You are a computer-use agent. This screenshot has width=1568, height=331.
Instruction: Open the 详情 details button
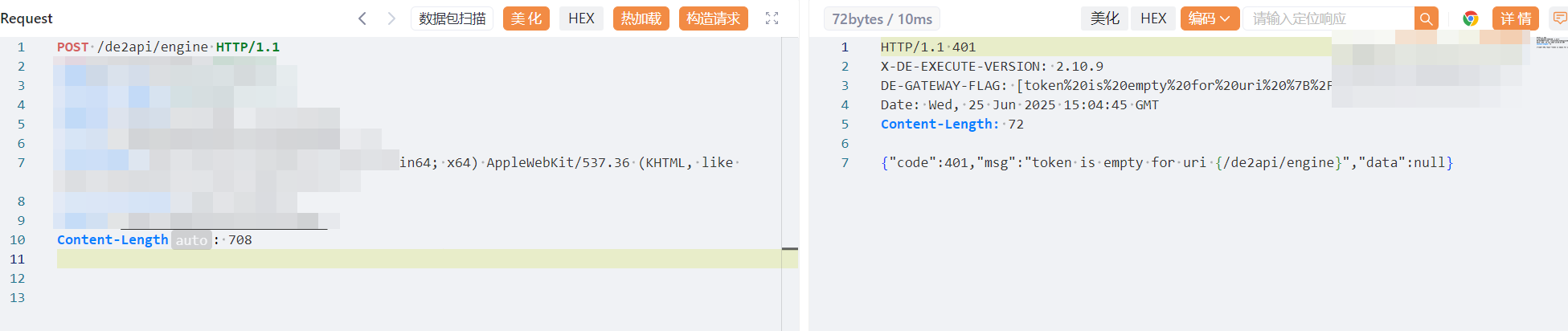(1515, 18)
